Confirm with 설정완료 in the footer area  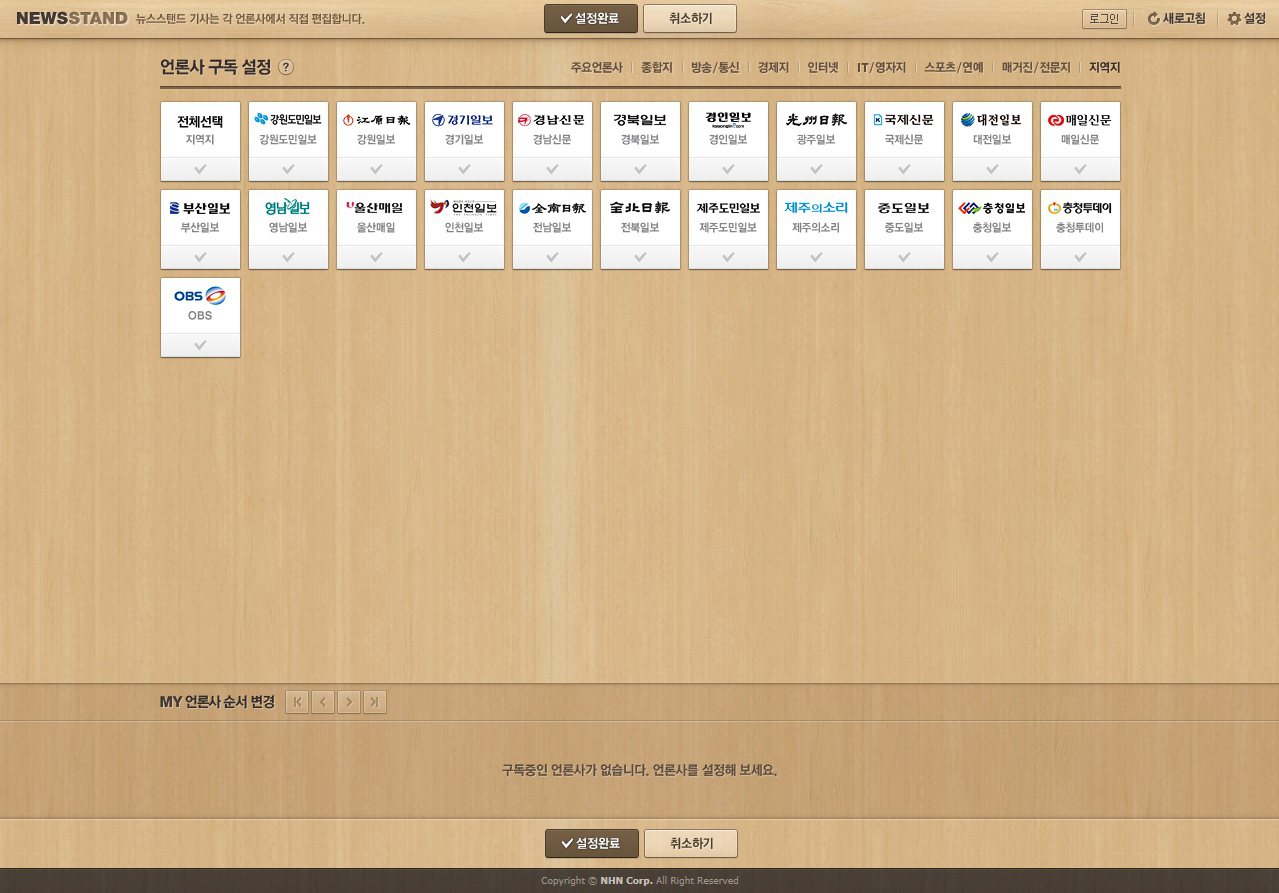[592, 843]
